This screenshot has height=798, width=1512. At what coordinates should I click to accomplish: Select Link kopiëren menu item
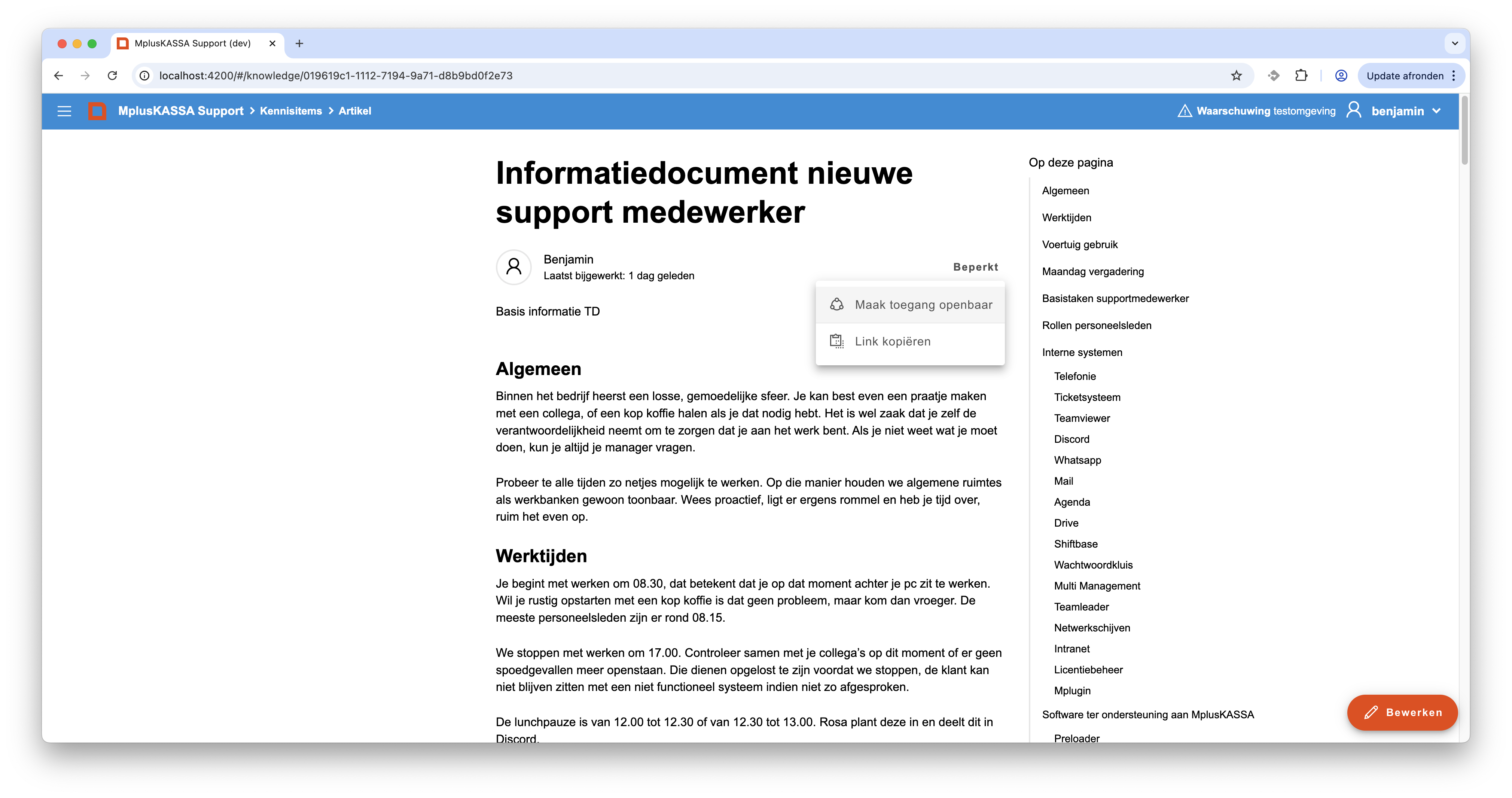910,341
